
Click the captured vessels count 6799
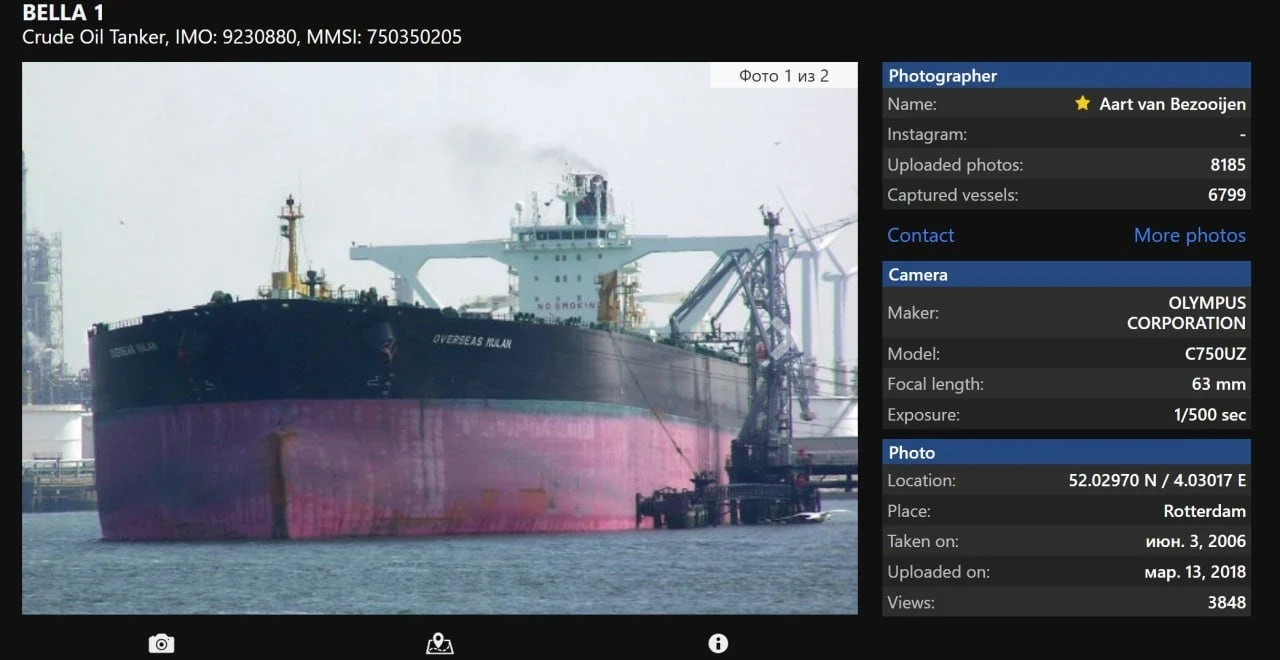pyautogui.click(x=1227, y=195)
